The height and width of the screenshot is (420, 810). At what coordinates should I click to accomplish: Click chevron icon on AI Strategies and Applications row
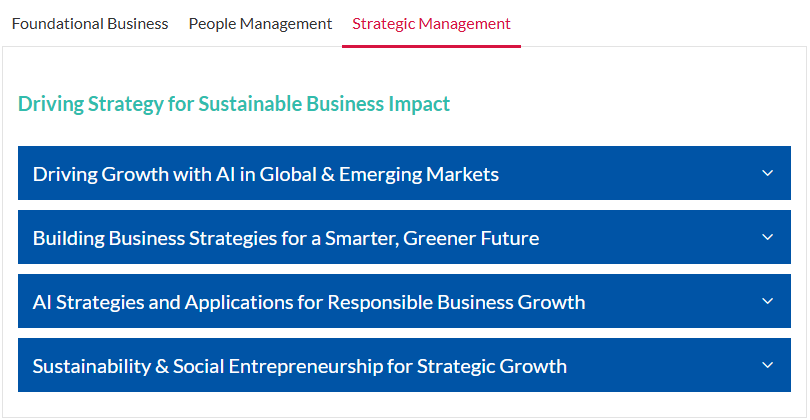pyautogui.click(x=768, y=301)
